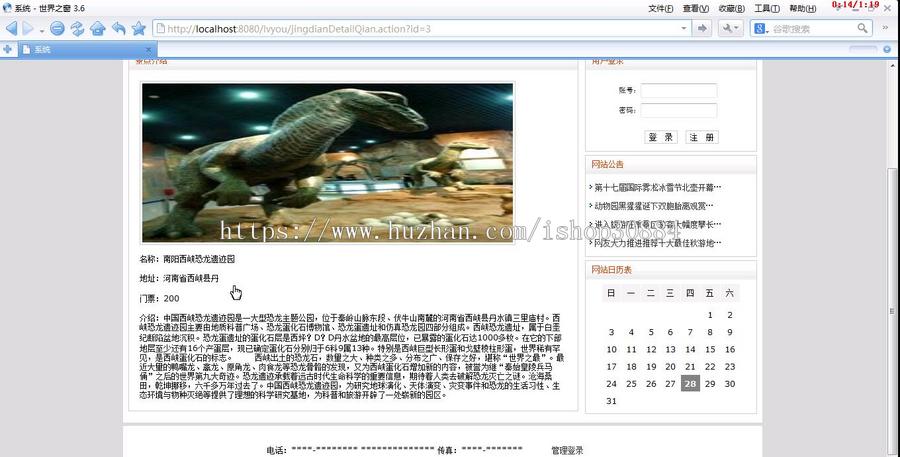
Task: Expand the address bar URL dropdown
Action: point(684,28)
